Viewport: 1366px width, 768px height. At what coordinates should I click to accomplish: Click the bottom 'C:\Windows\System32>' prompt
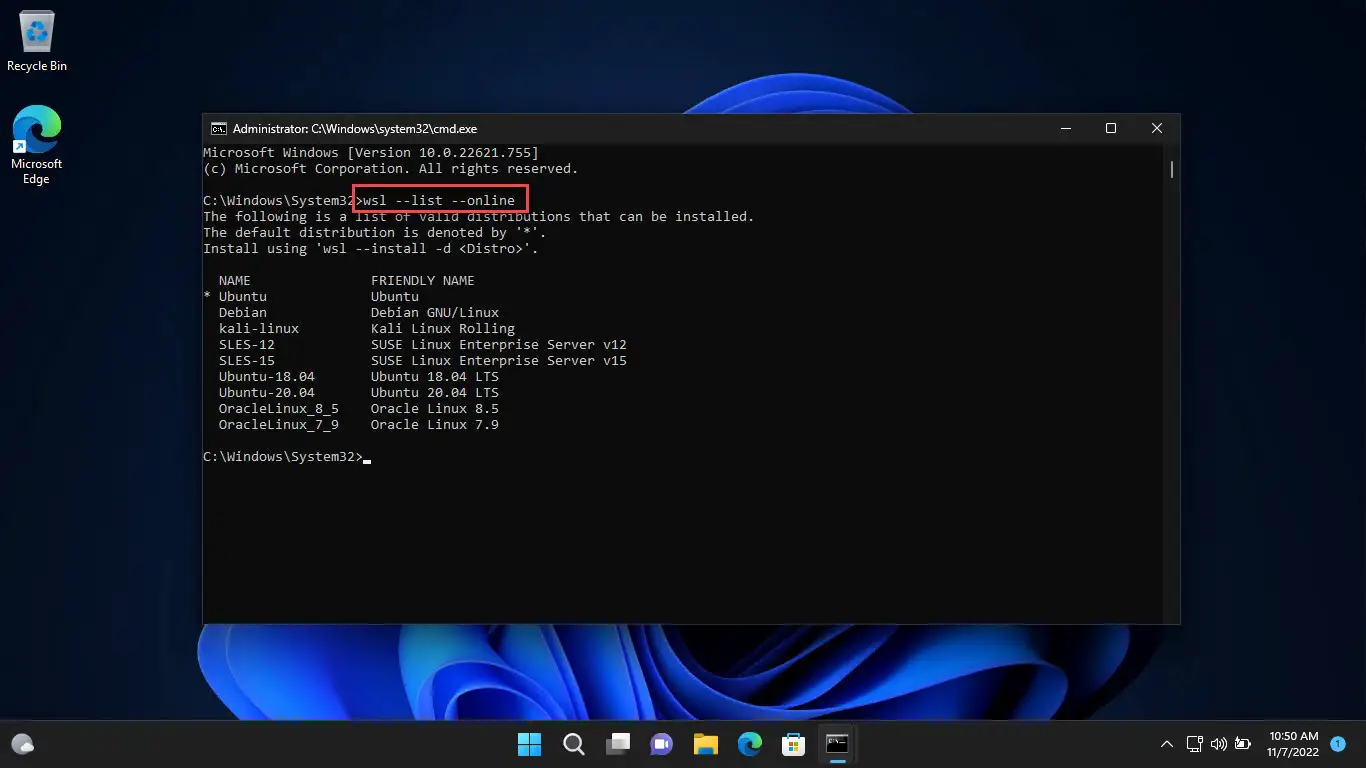(283, 457)
